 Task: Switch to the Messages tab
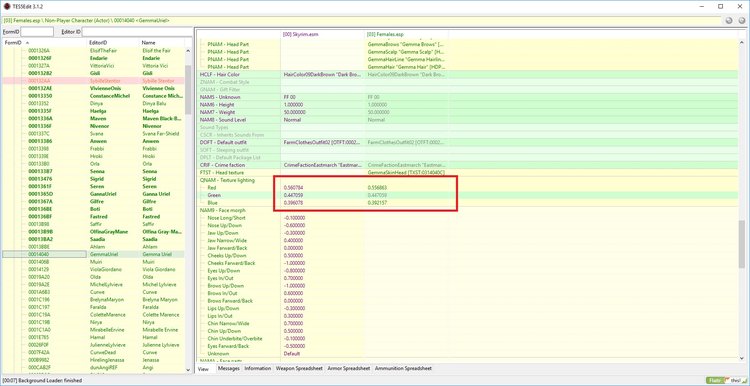[228, 369]
